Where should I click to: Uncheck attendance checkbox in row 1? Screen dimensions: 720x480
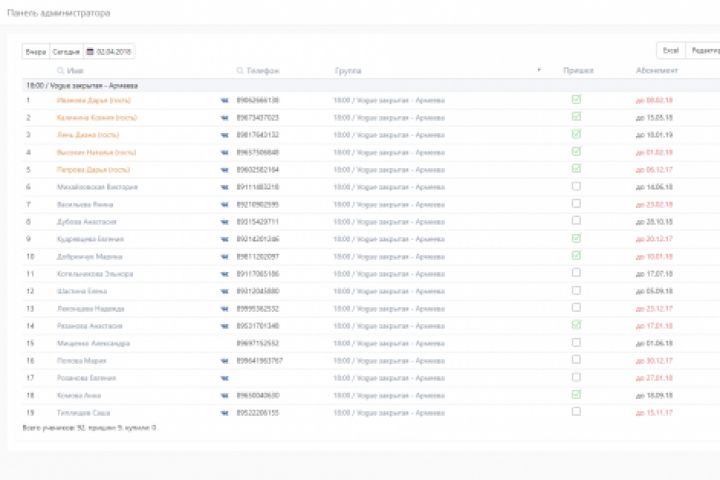576,99
